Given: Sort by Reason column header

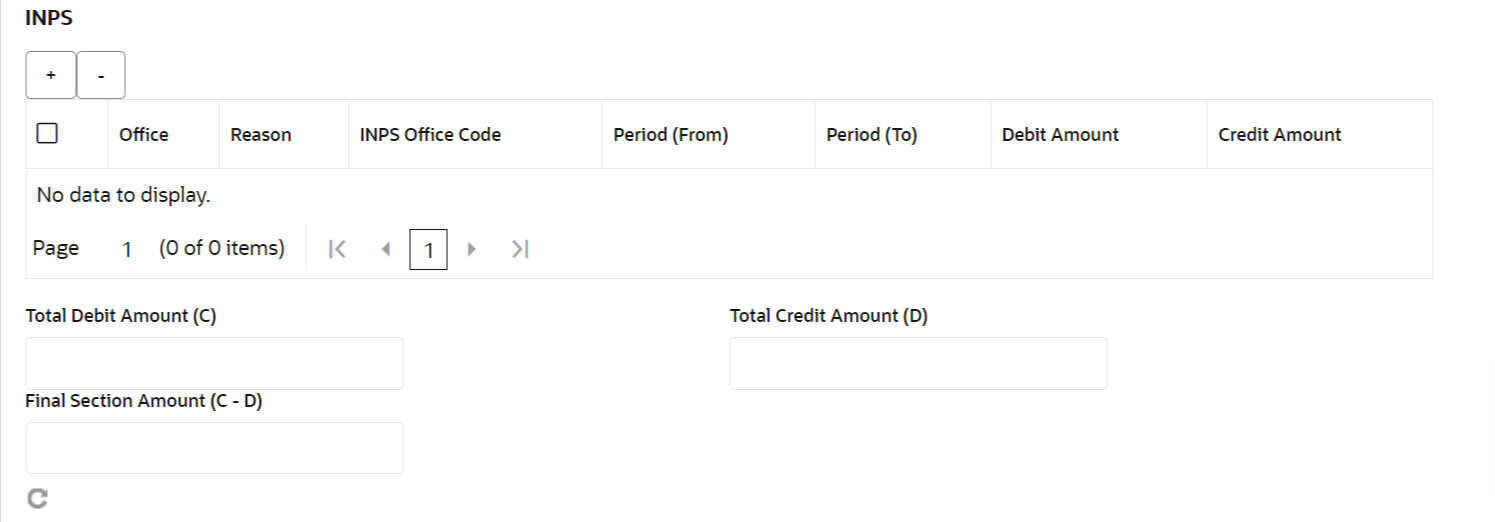Looking at the screenshot, I should point(261,135).
